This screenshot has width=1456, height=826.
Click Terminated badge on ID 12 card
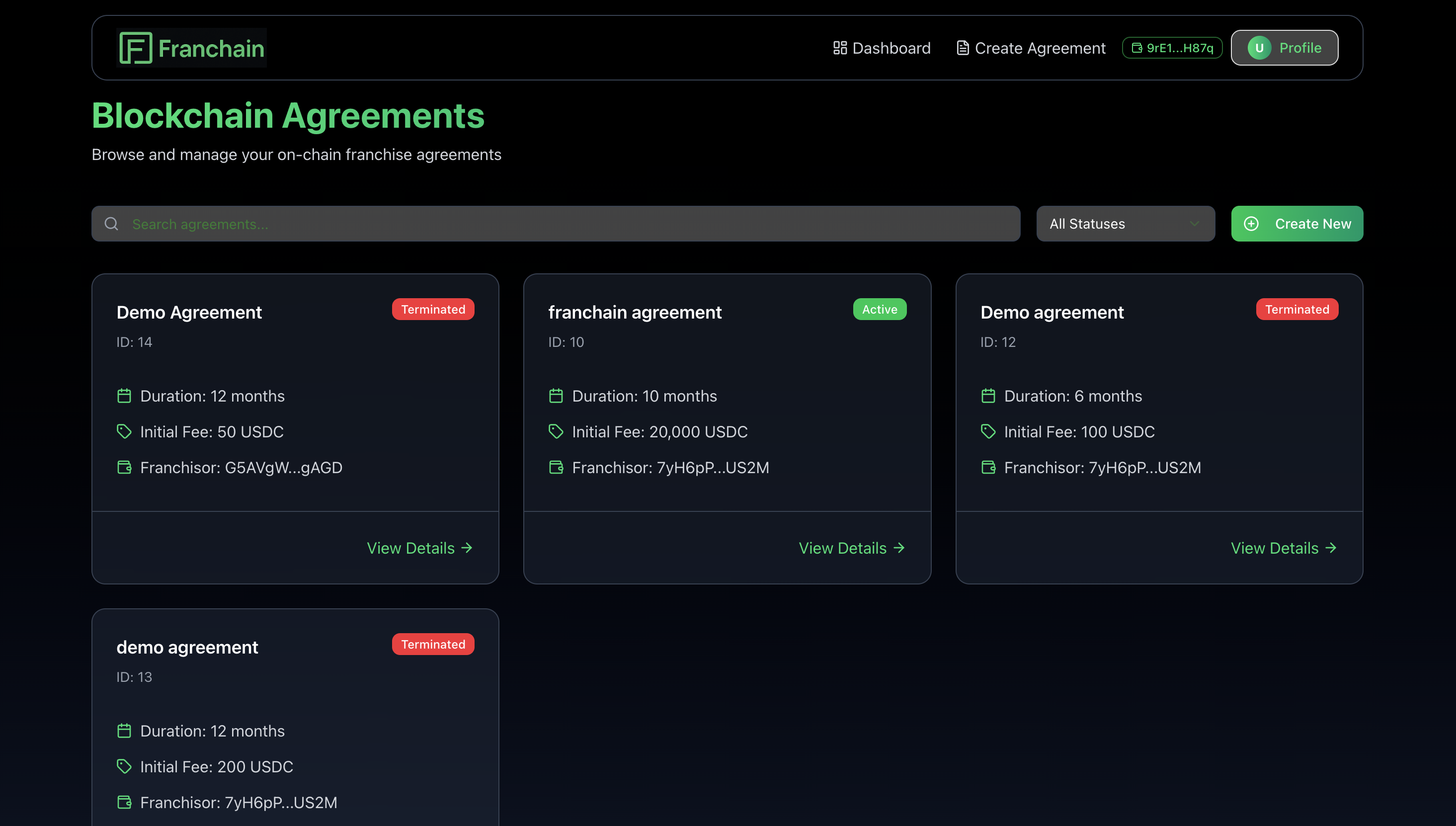click(x=1296, y=309)
